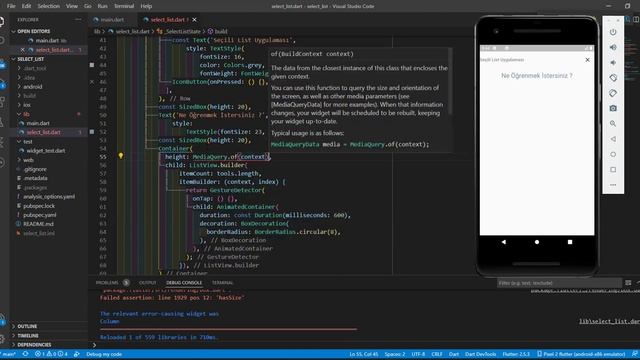Open widget_test.dart in the explorer
640x360 pixels.
pos(46,150)
